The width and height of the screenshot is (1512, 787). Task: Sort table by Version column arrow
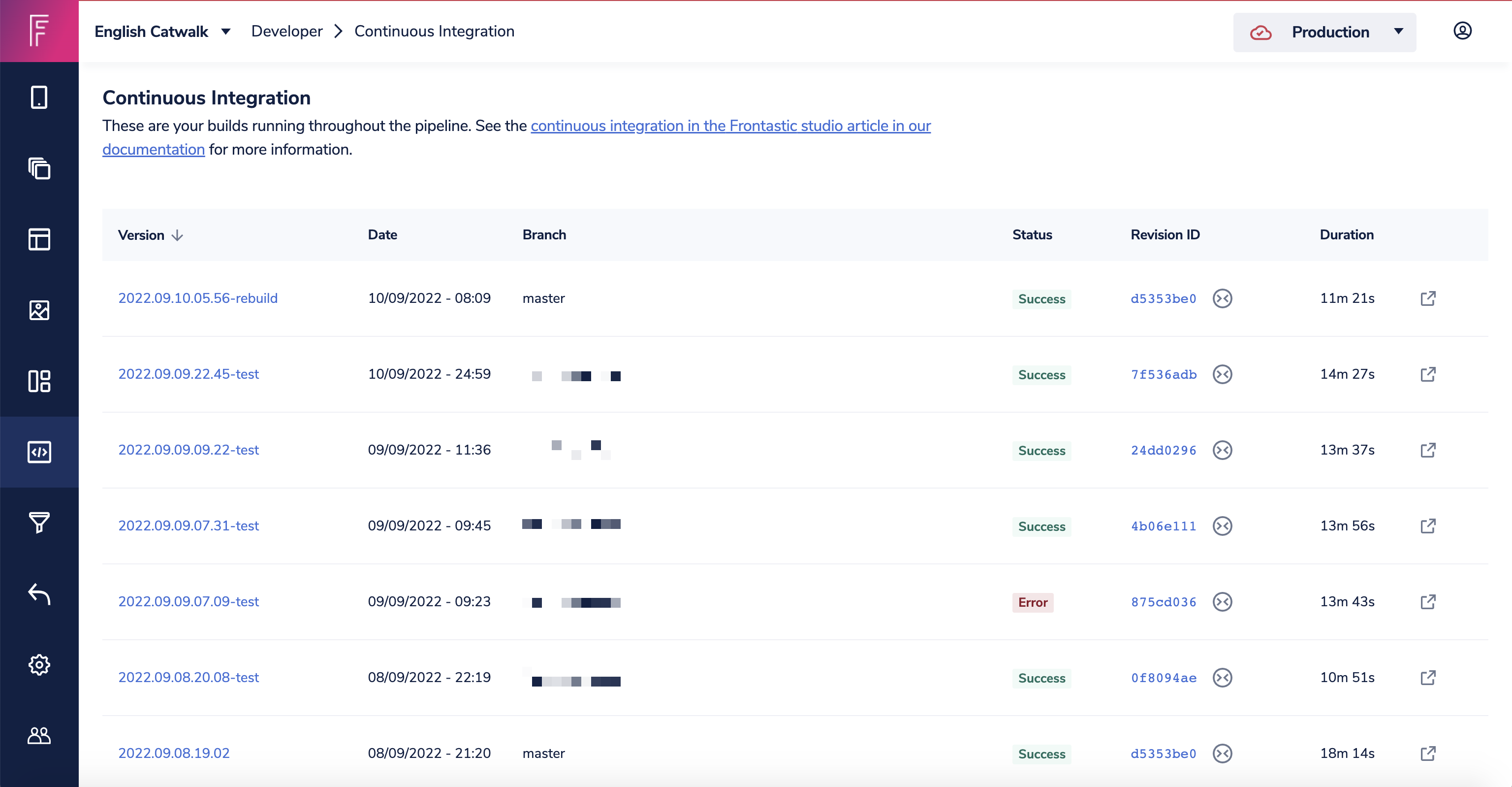(177, 235)
